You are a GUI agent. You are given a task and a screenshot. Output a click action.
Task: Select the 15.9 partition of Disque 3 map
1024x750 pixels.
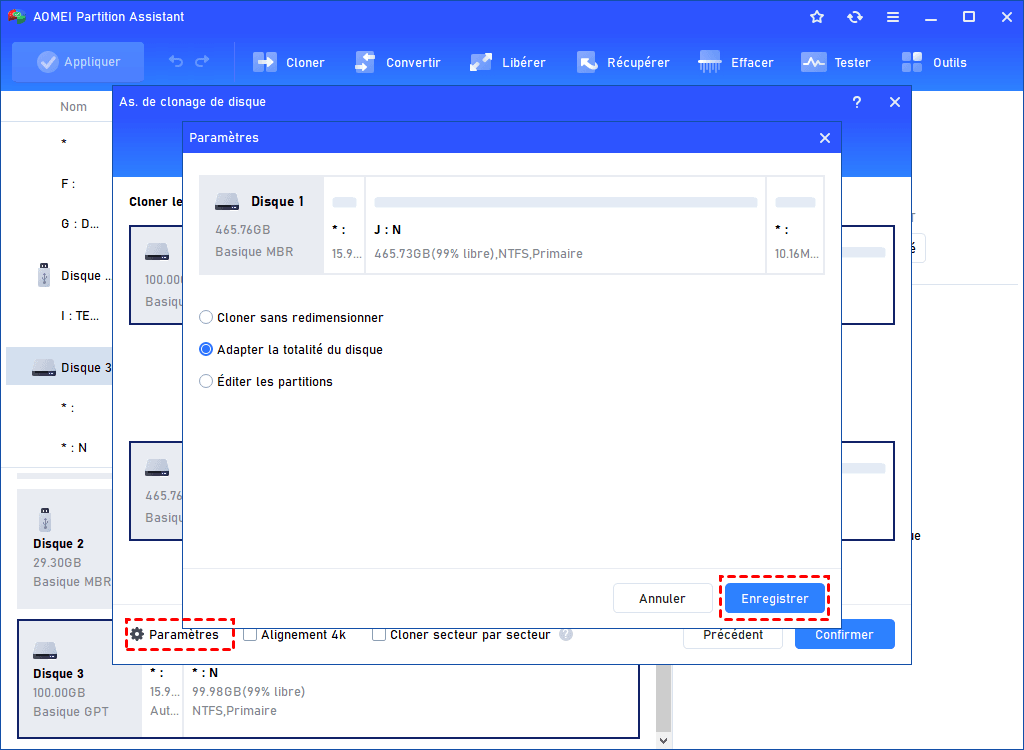163,701
